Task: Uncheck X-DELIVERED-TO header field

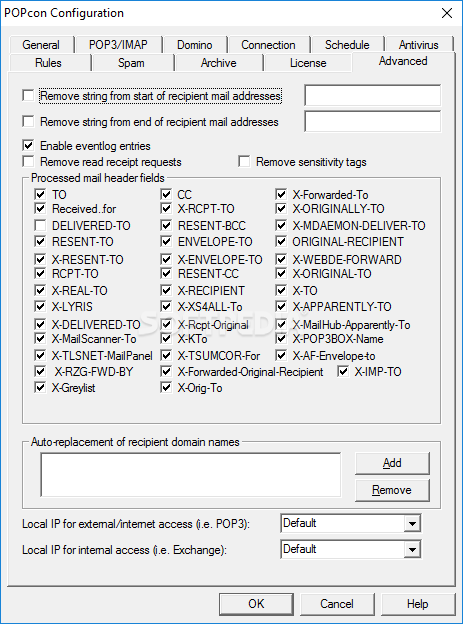Action: (40, 324)
